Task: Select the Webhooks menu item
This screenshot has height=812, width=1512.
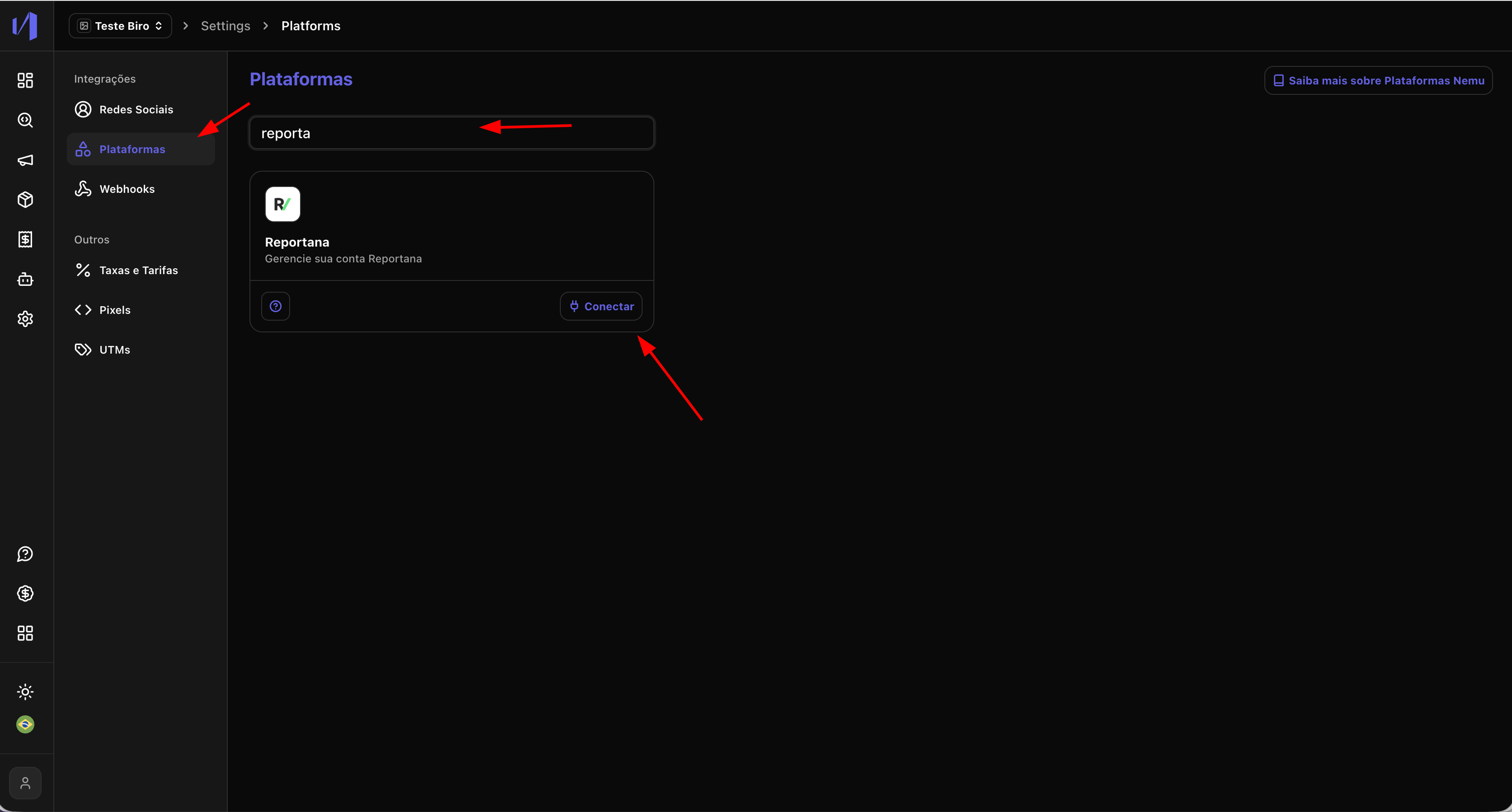Action: coord(127,189)
